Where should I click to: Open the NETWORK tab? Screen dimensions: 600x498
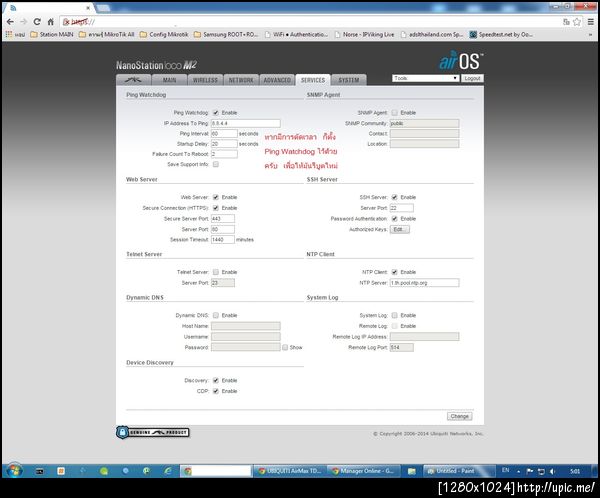[x=241, y=80]
